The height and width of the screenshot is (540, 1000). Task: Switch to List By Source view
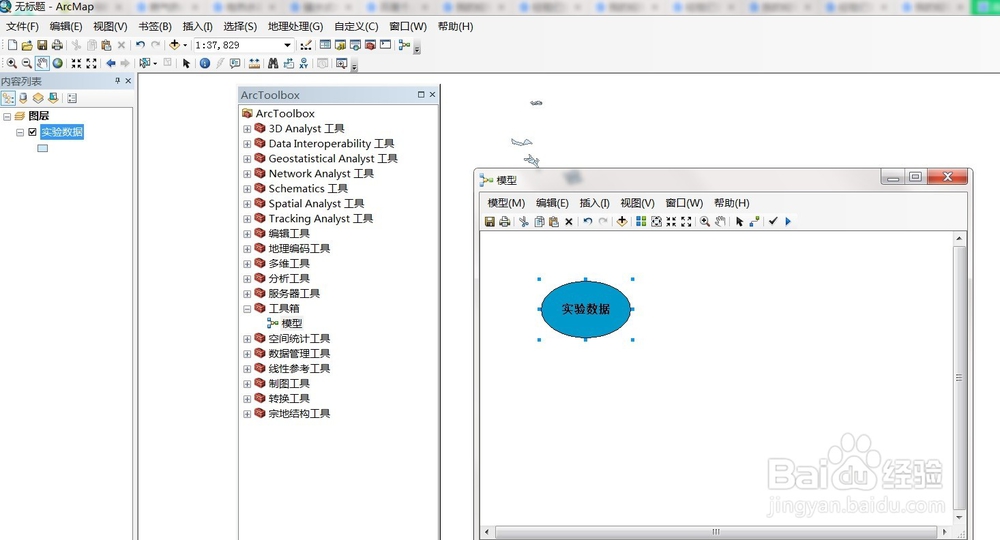(24, 98)
